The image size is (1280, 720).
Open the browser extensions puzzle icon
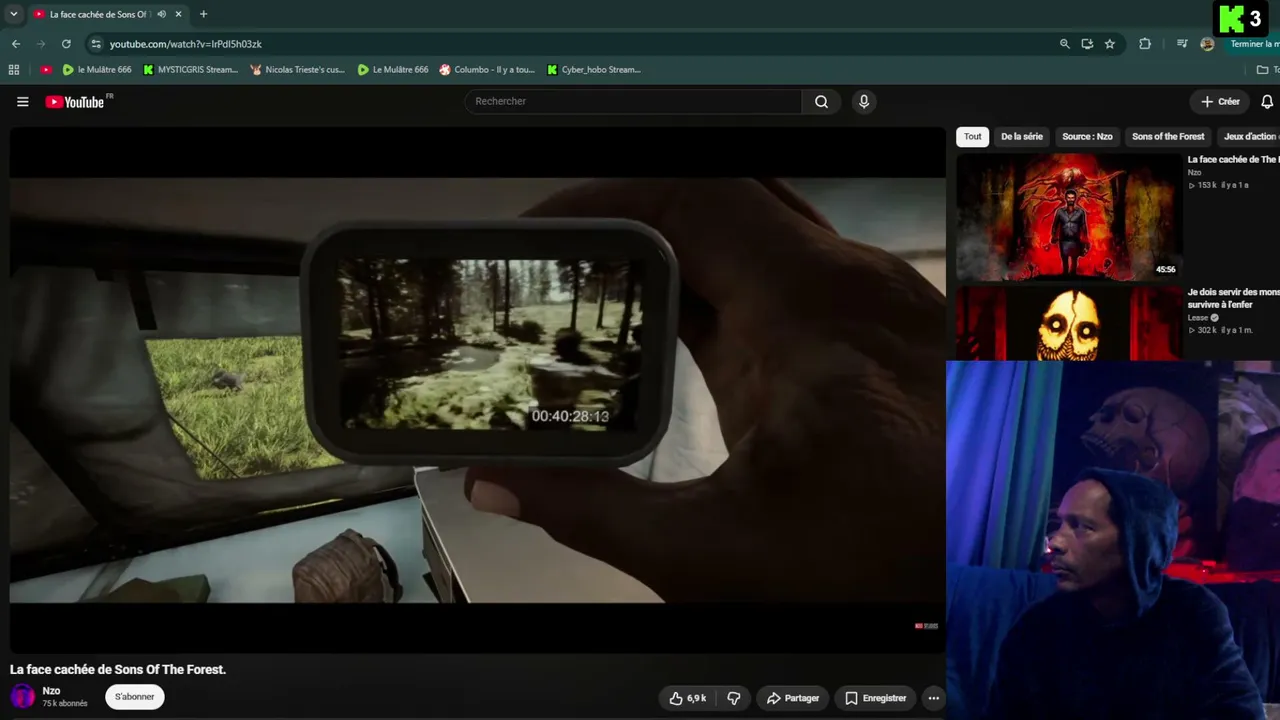pos(1145,44)
